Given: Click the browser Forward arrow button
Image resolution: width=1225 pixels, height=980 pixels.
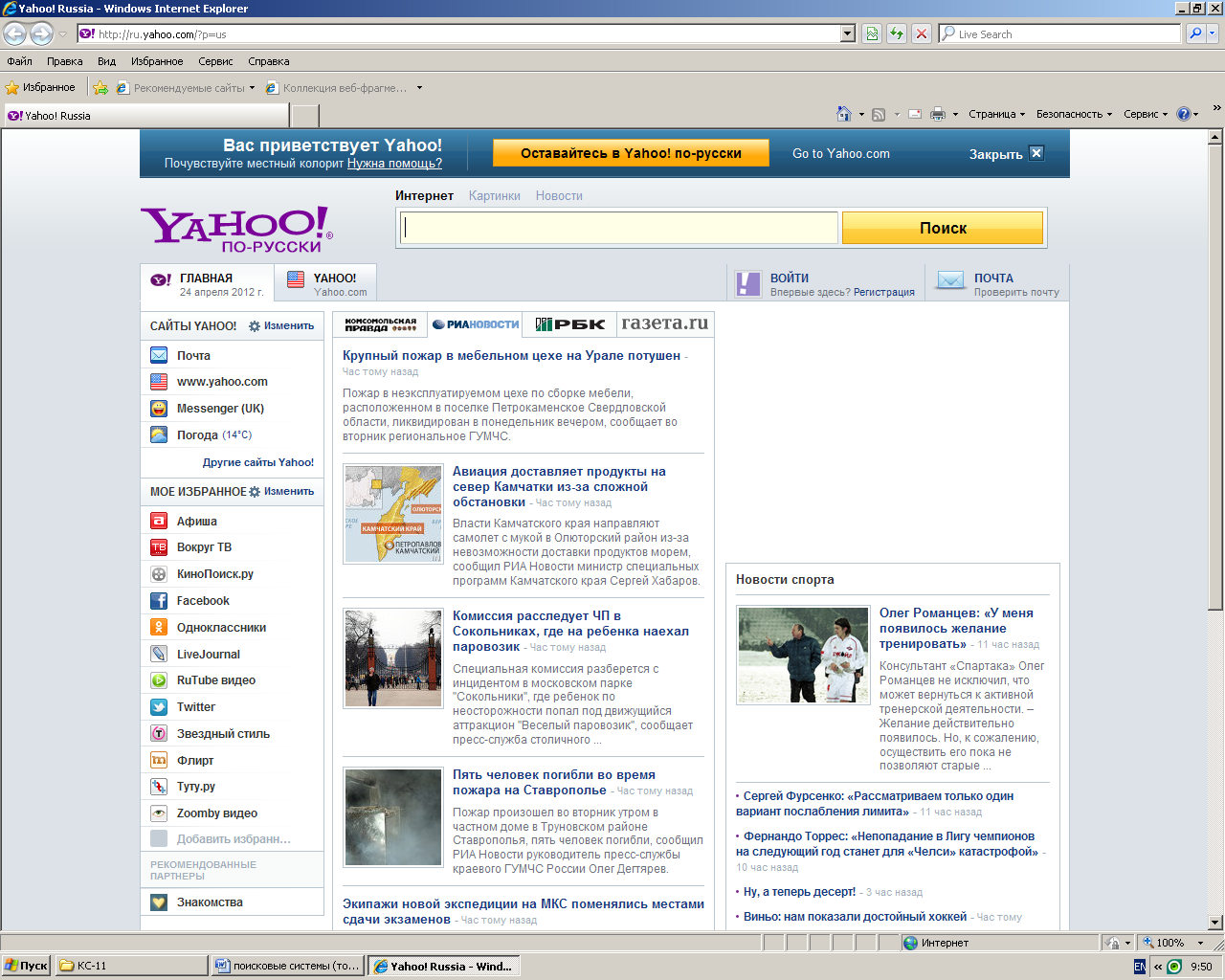Looking at the screenshot, I should (41, 33).
